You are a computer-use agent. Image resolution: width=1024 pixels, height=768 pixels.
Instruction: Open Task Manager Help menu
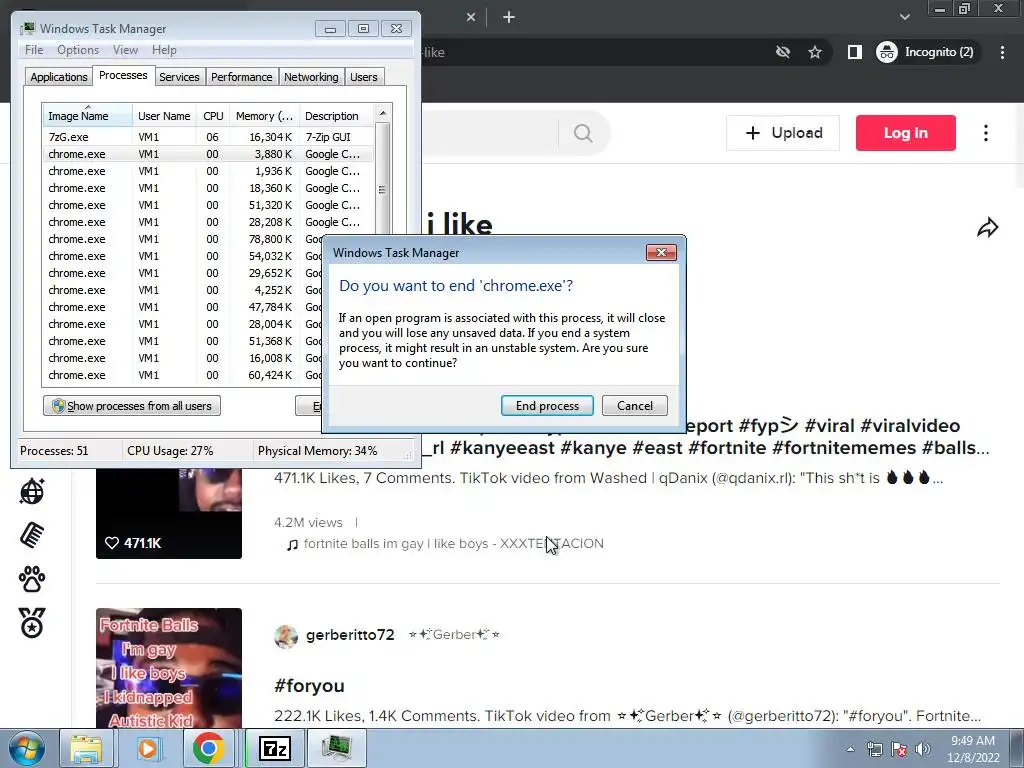click(164, 50)
